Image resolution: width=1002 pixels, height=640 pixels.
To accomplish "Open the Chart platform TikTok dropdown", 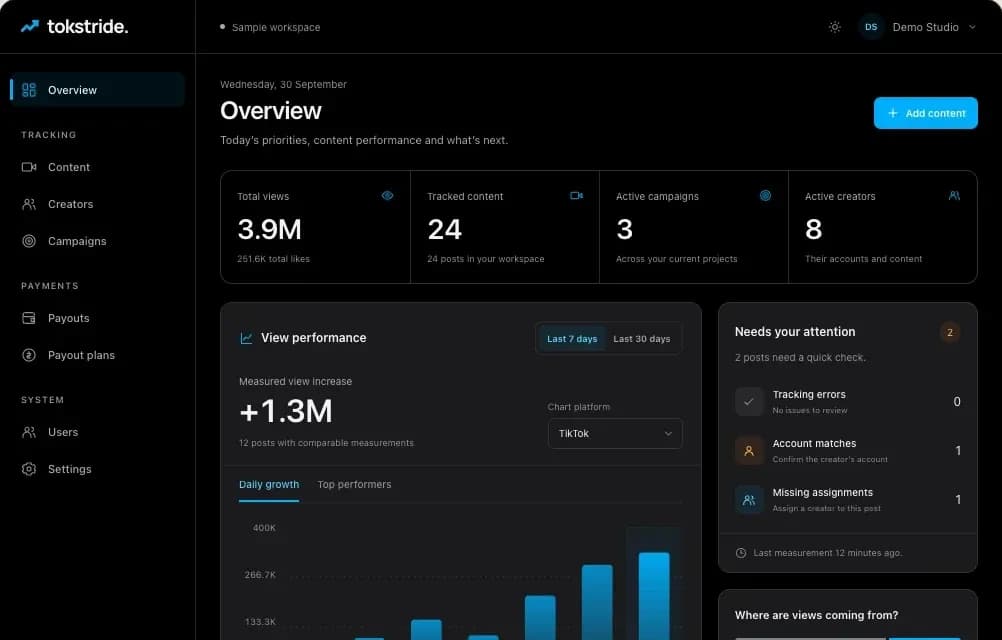I will click(615, 434).
